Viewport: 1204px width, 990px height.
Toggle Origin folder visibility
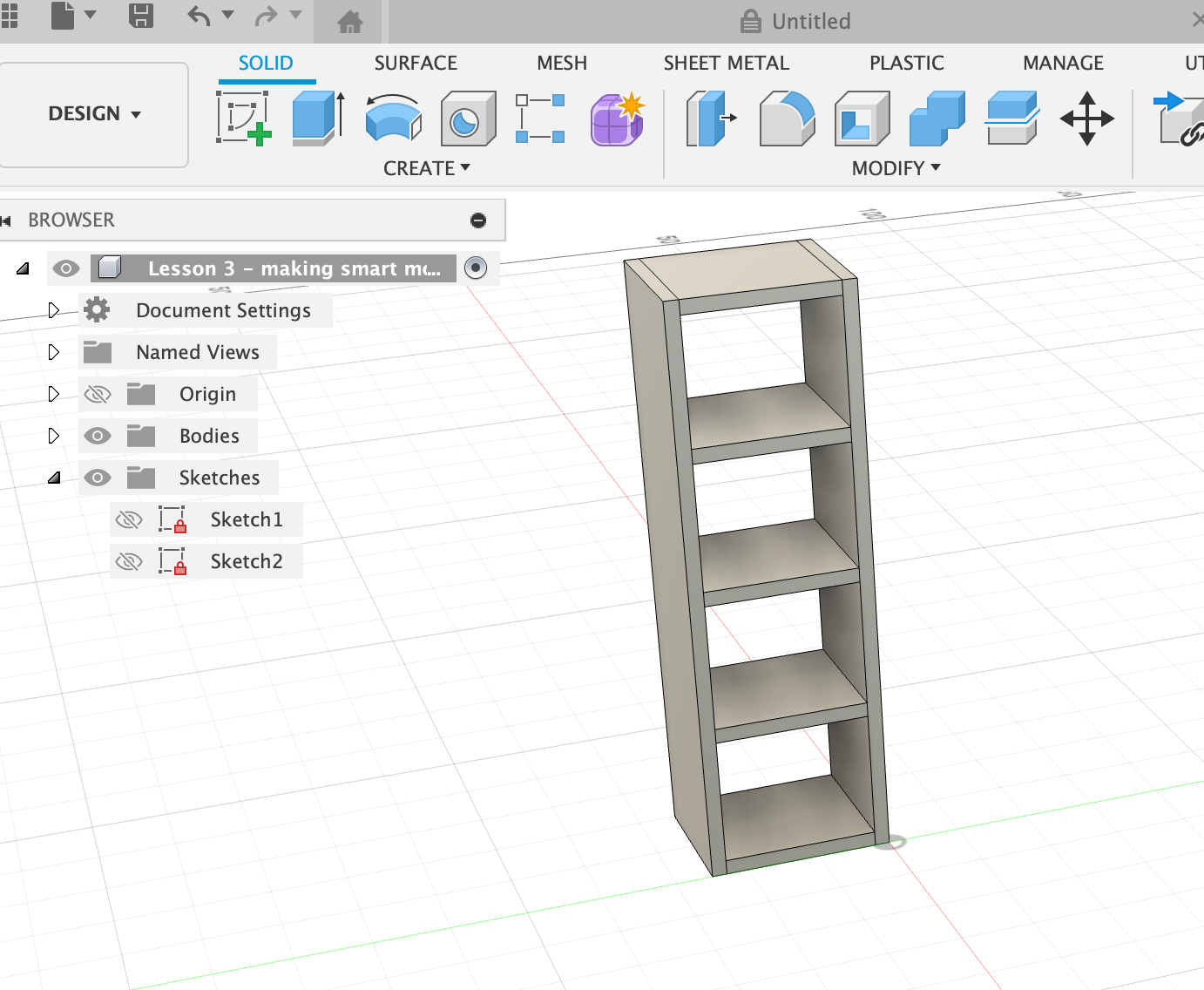pyautogui.click(x=98, y=395)
